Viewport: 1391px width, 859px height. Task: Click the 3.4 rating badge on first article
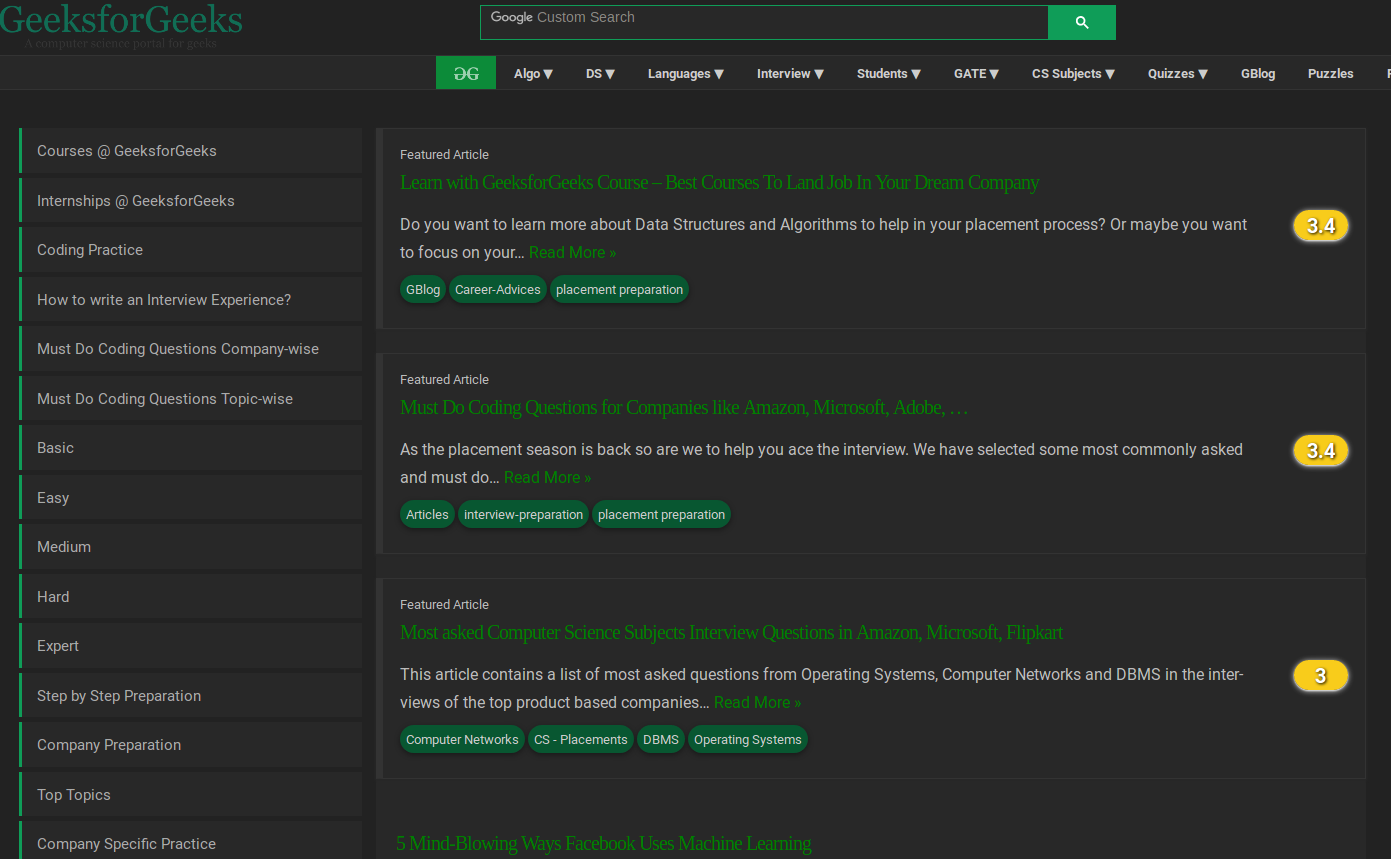pos(1320,226)
